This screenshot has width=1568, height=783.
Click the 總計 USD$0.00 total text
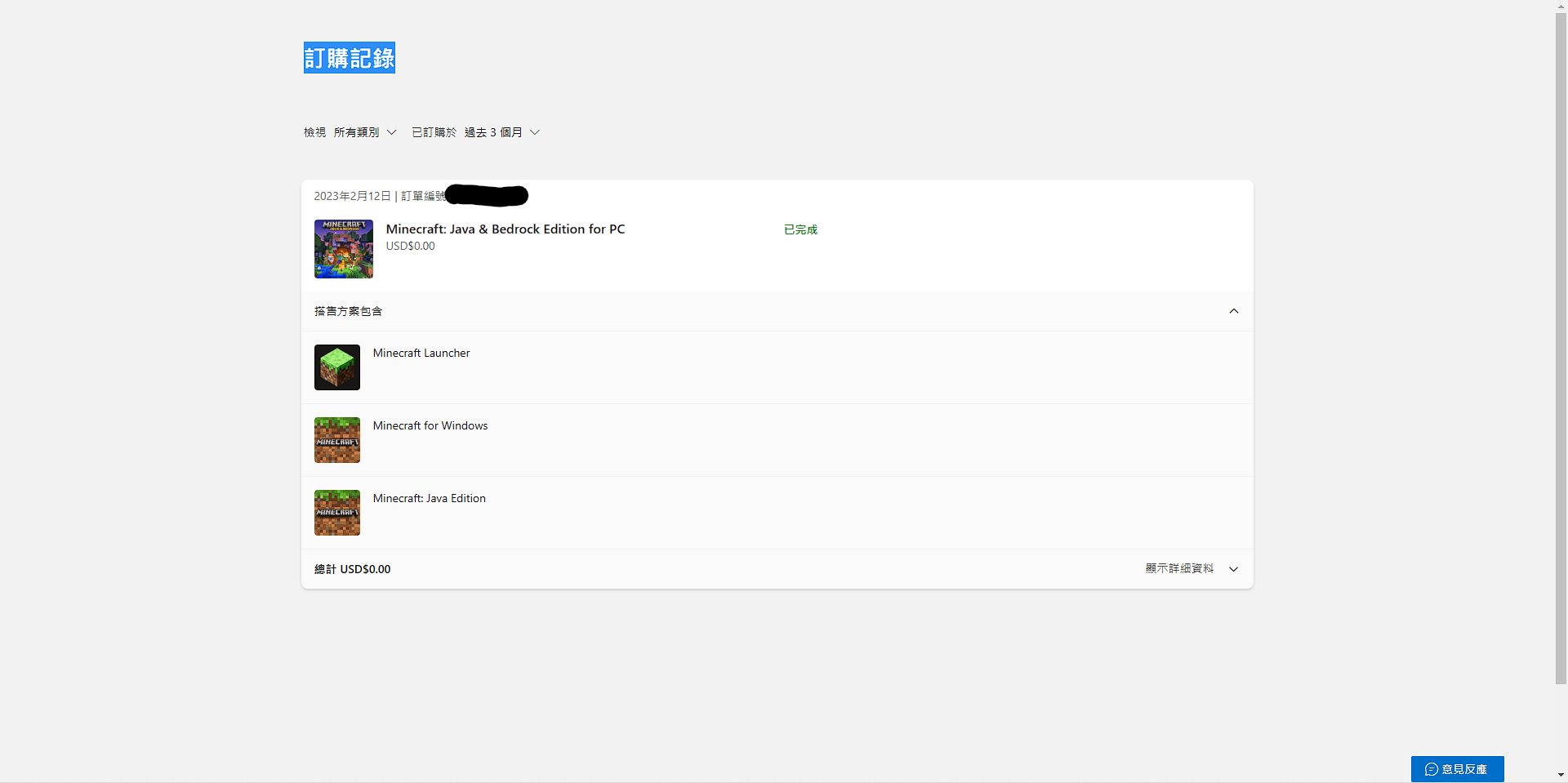pos(352,569)
